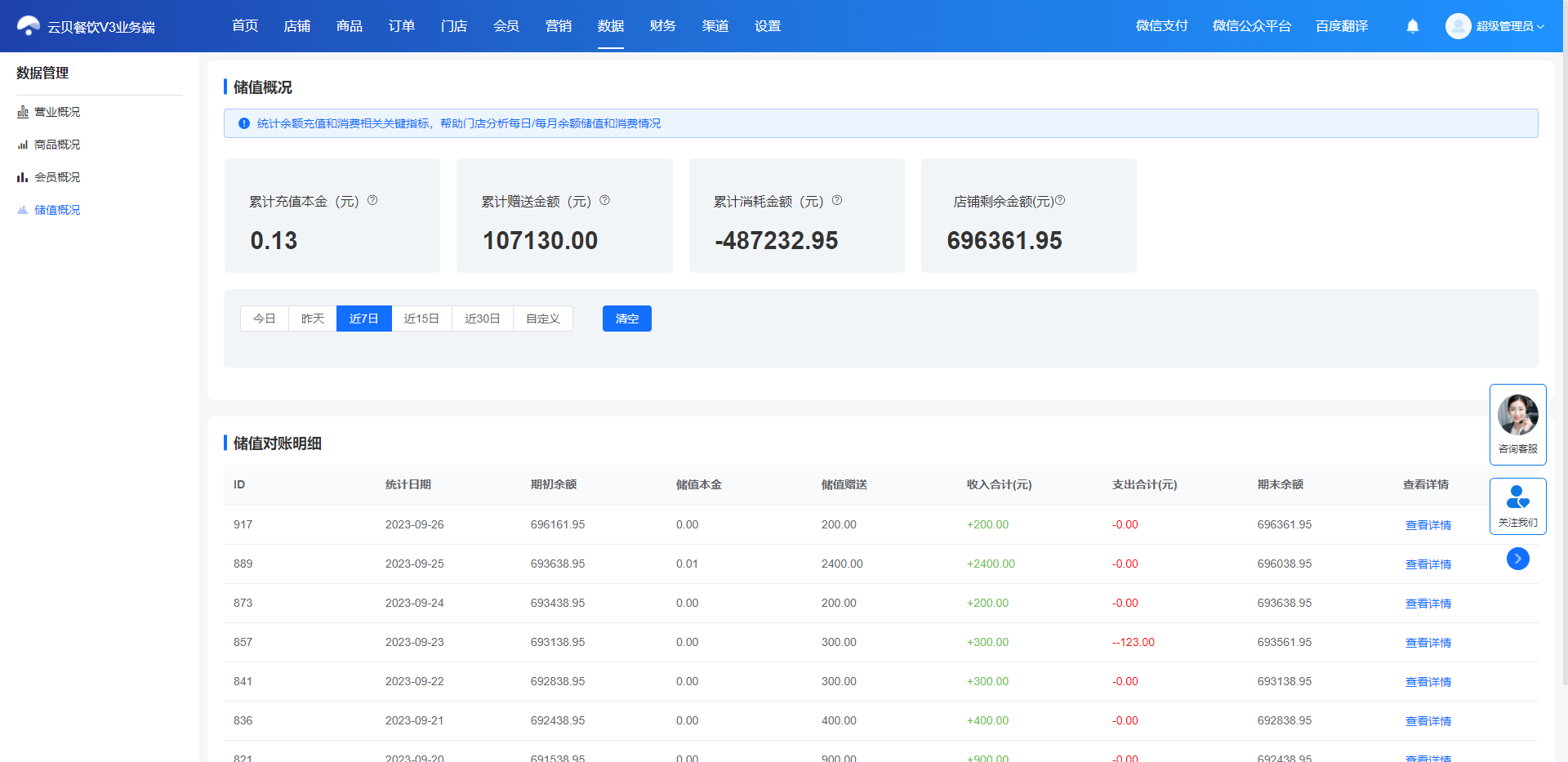Select the 近30日 date range
Screen dimensions: 1568x762
coord(483,319)
